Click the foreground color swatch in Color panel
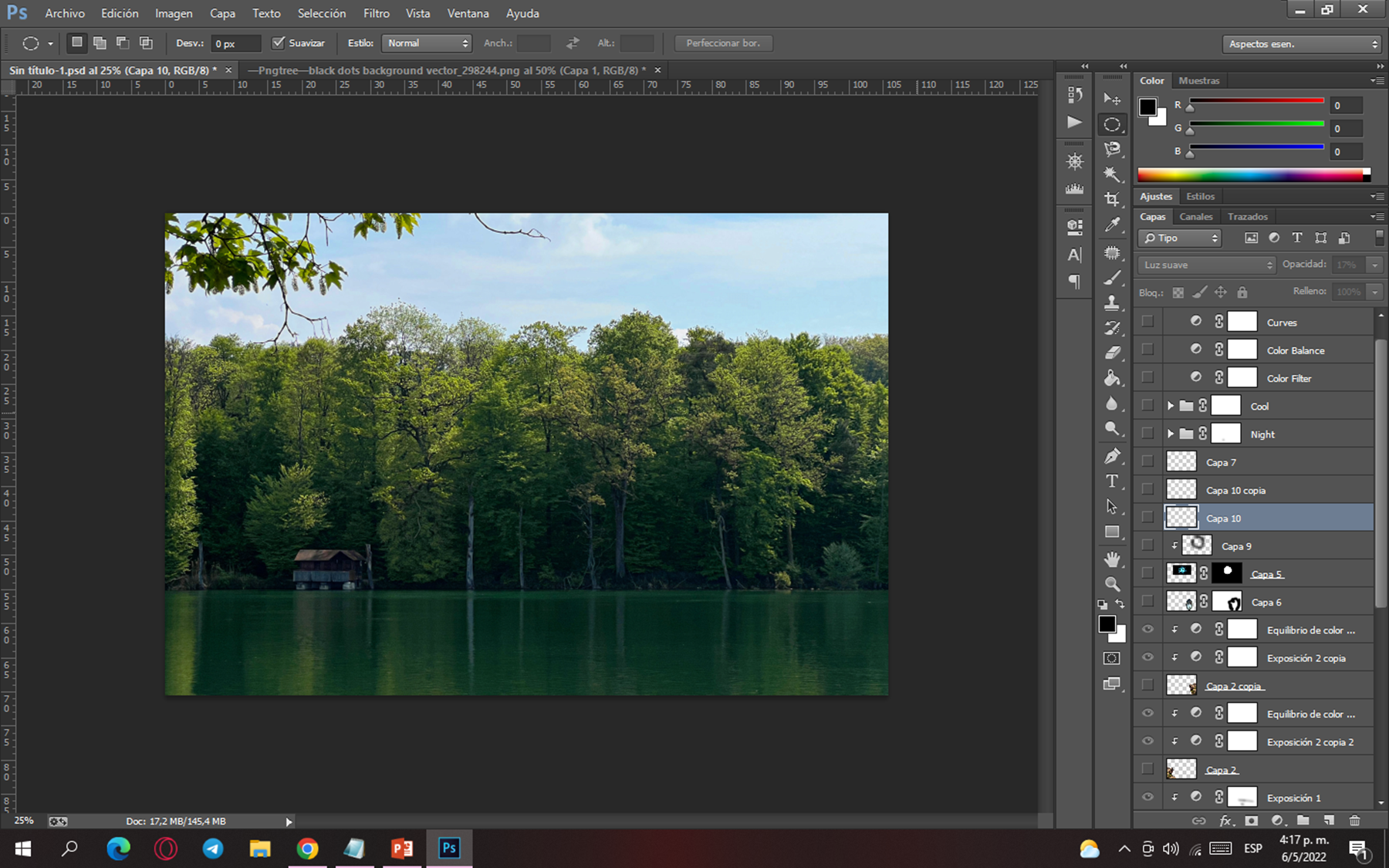The width and height of the screenshot is (1389, 868). click(x=1147, y=107)
